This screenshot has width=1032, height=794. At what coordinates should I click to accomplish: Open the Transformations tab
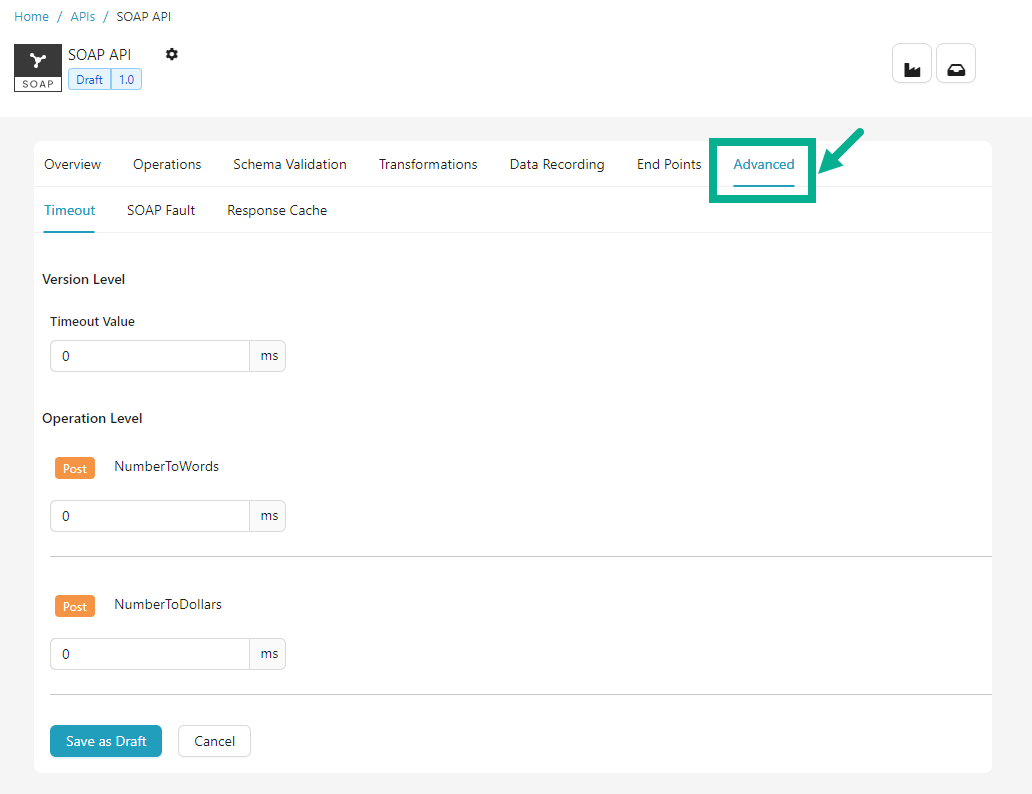pyautogui.click(x=428, y=165)
